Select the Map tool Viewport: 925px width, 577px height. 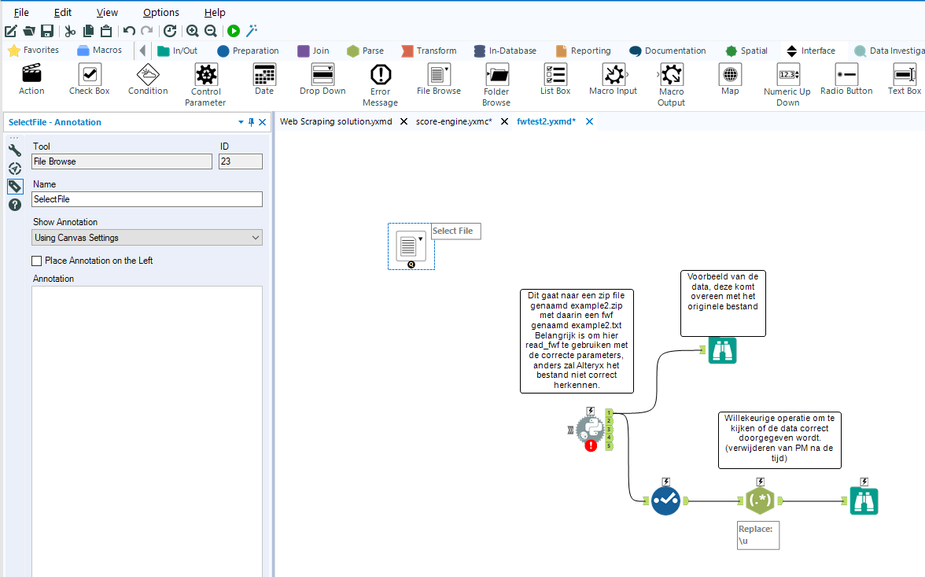point(730,80)
